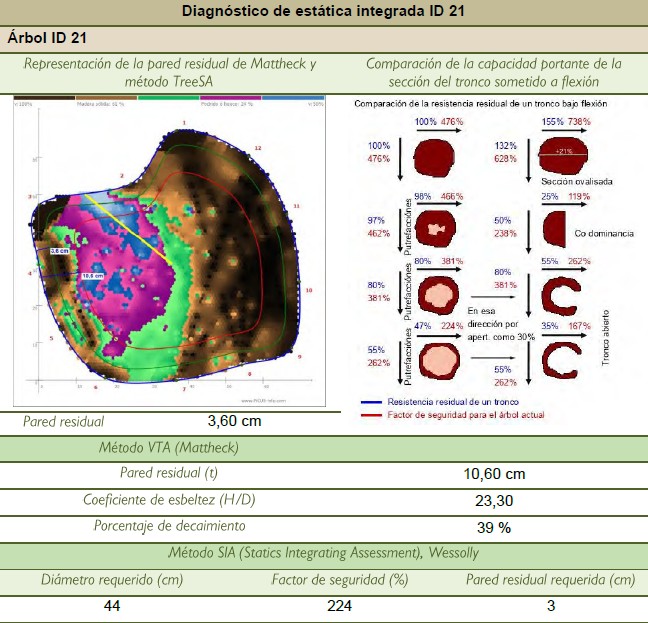Click the 'Método SIA' Wessolly section header
The height and width of the screenshot is (623, 648).
pyautogui.click(x=324, y=553)
